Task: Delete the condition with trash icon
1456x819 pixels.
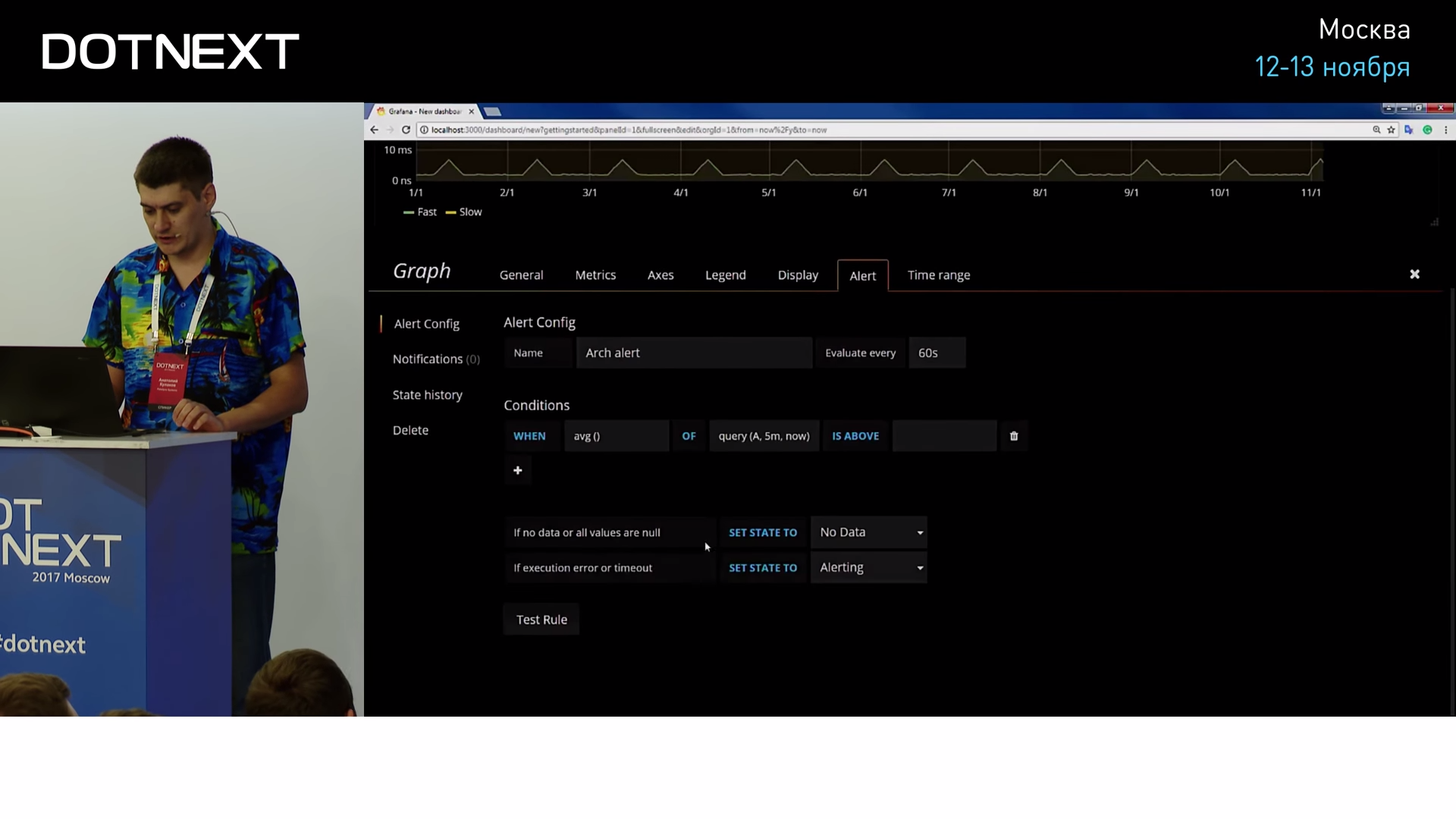Action: point(1014,436)
